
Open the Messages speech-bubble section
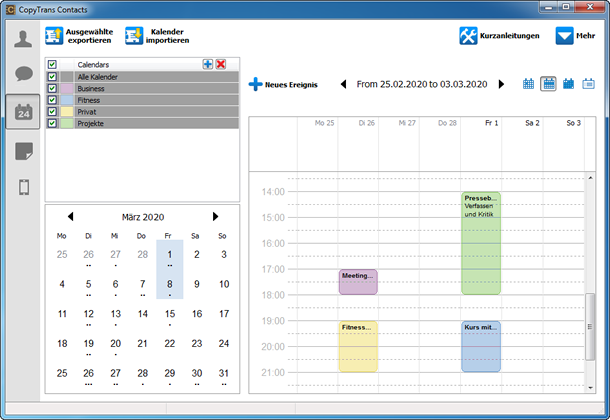23,73
